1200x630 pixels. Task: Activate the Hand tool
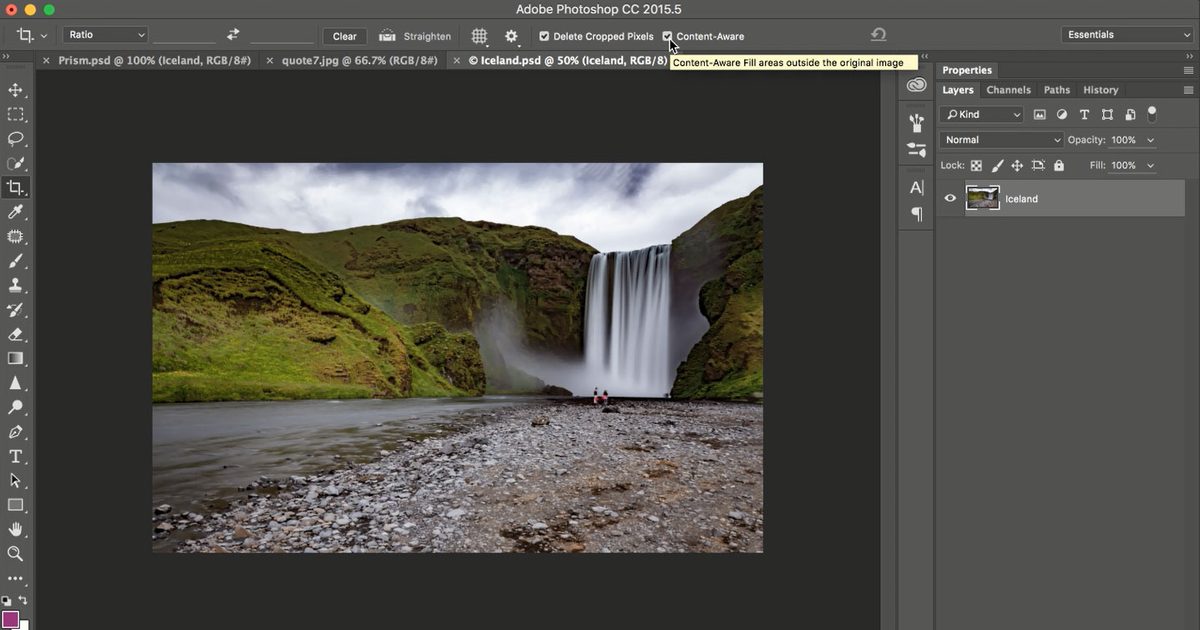pyautogui.click(x=15, y=529)
